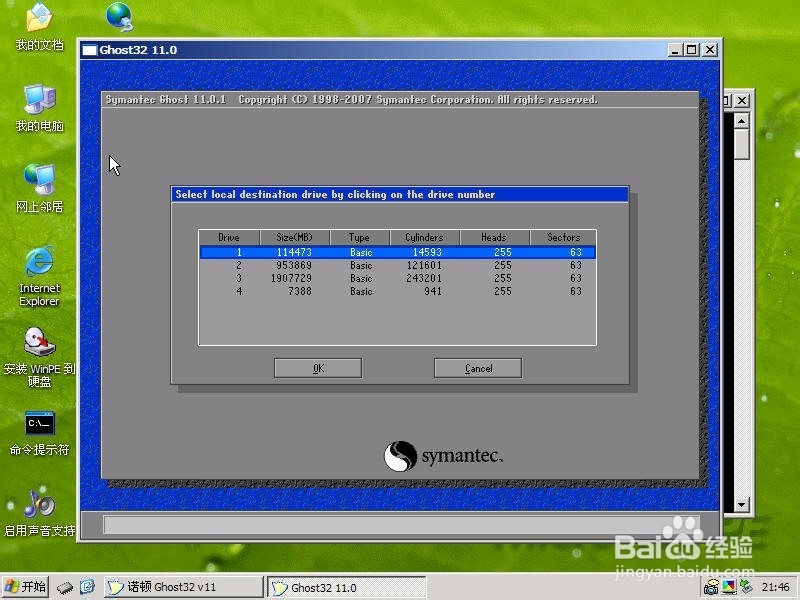
Task: Switch to Norton Ghost32 v11 taskbar button
Action: click(184, 587)
